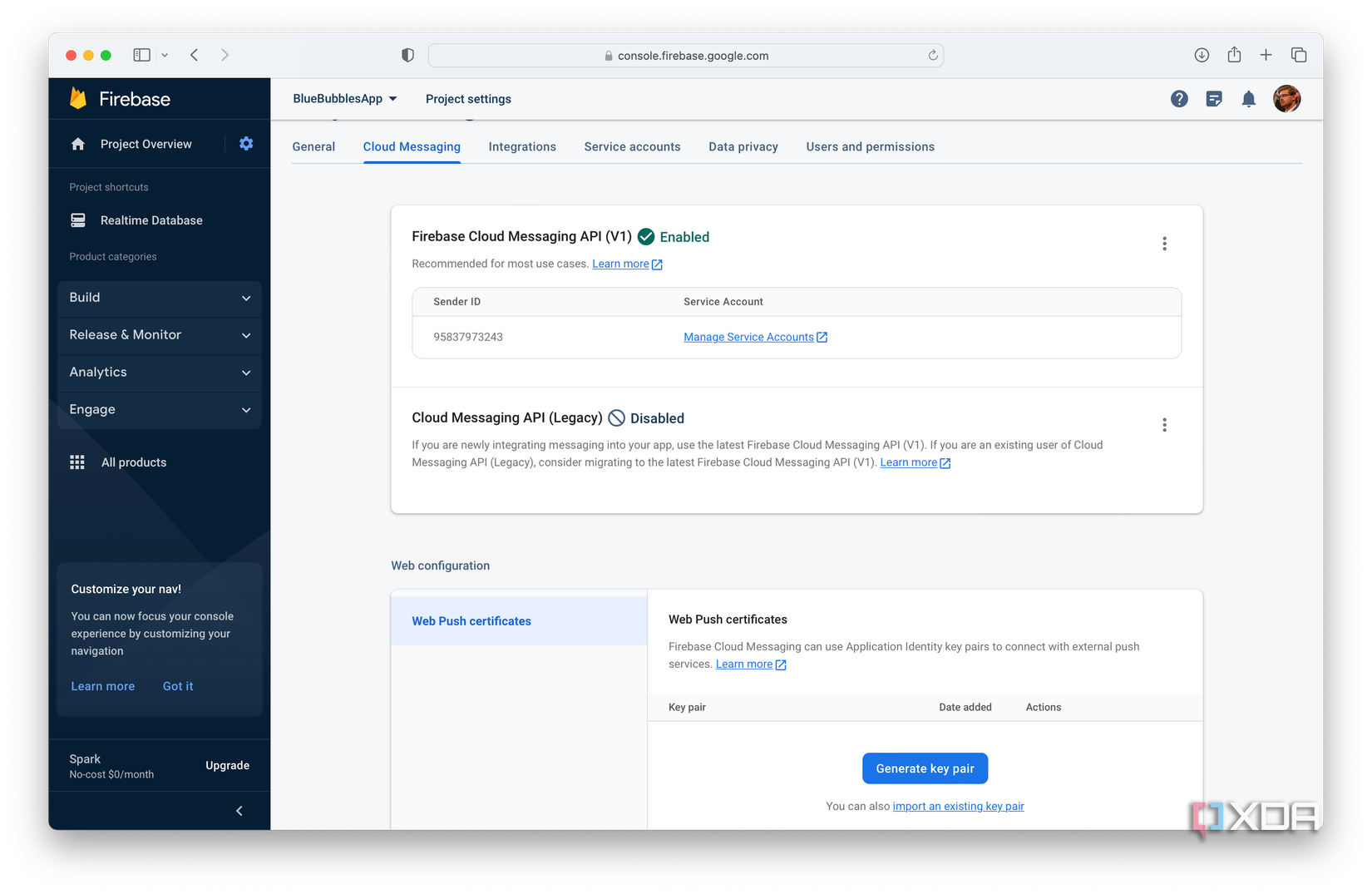Click Learn more under Web Push certificates
The image size is (1372, 894).
(751, 664)
